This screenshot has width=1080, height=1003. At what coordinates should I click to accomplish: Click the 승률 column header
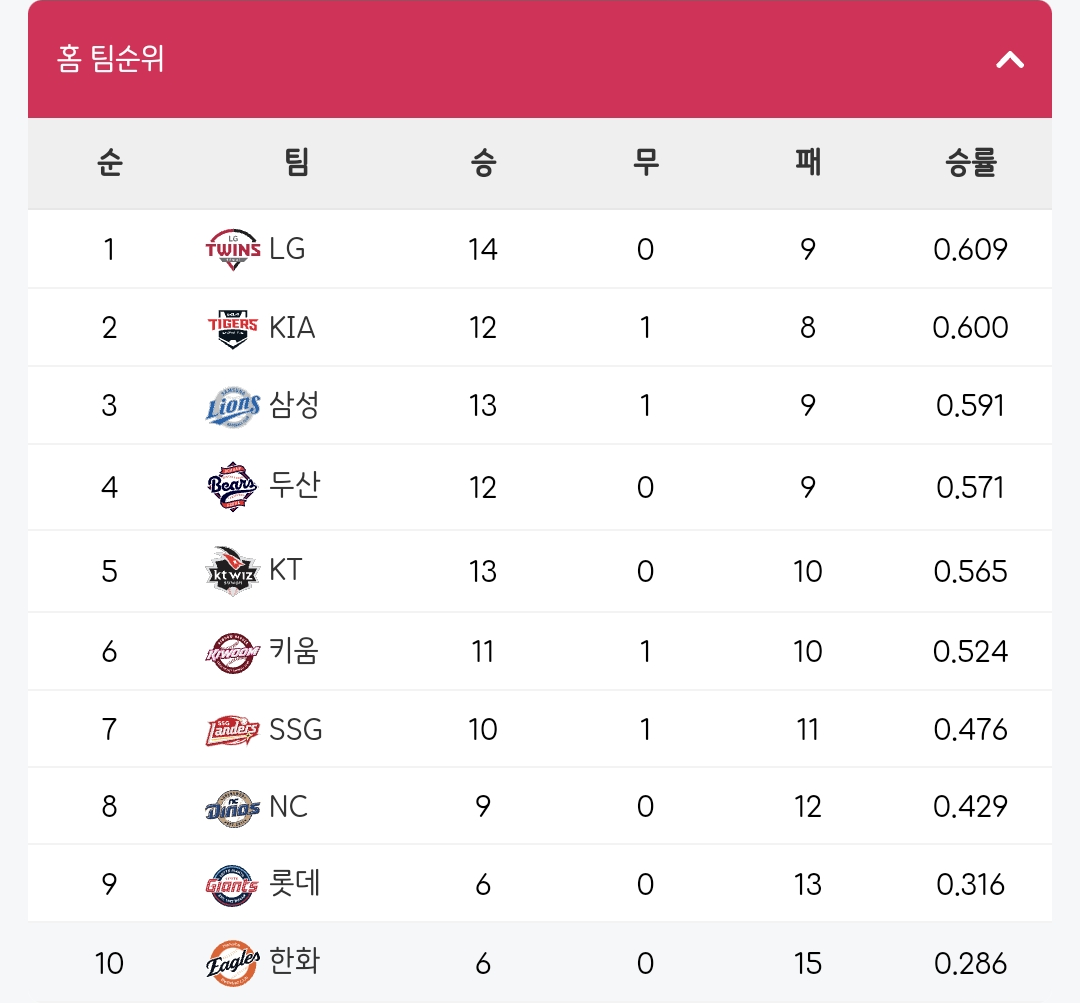pos(970,163)
